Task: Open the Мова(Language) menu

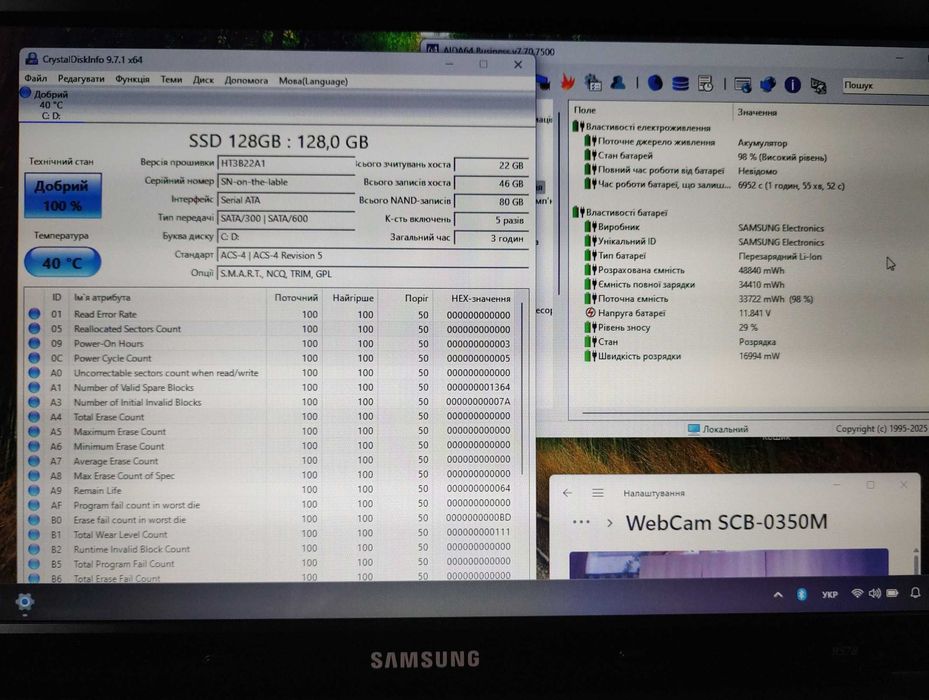Action: point(313,81)
